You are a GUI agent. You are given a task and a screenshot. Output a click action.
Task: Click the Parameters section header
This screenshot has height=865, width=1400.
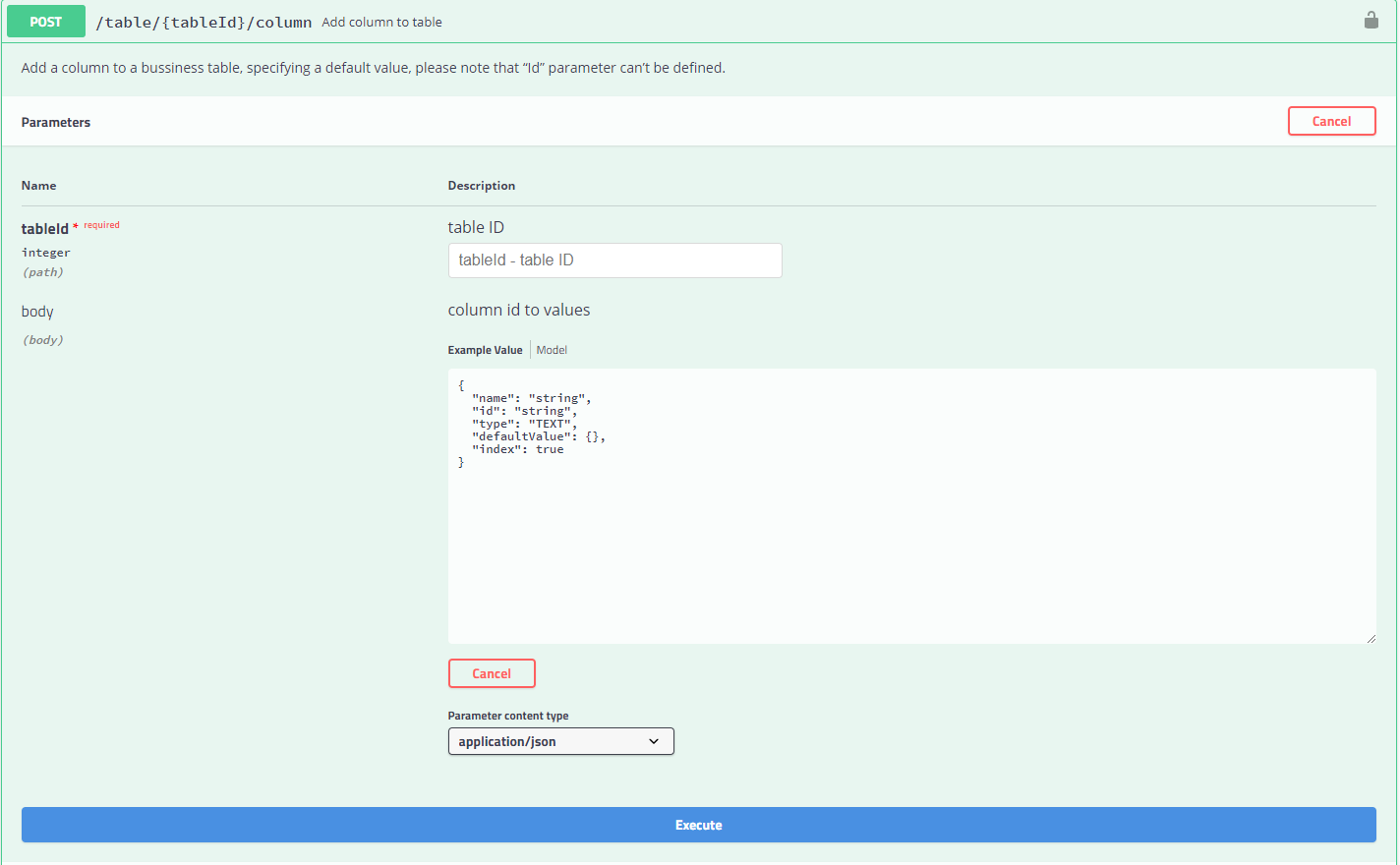56,122
